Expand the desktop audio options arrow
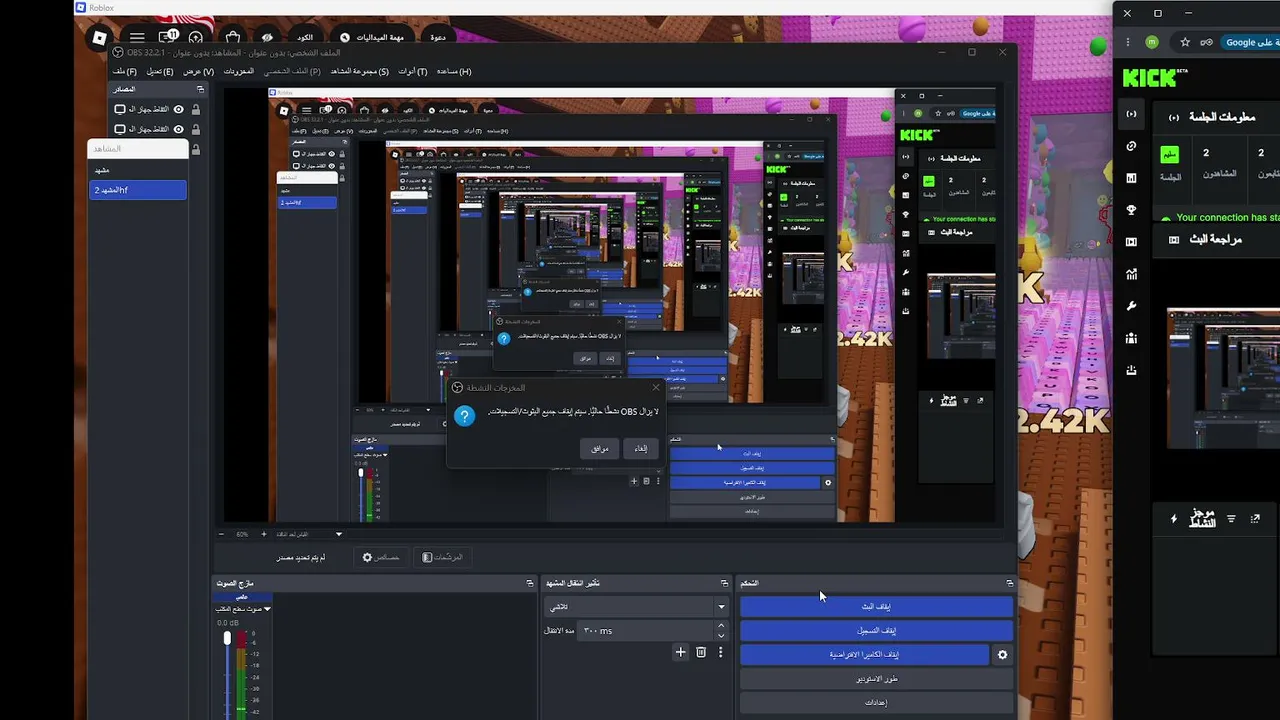The width and height of the screenshot is (1280, 720). click(x=267, y=608)
